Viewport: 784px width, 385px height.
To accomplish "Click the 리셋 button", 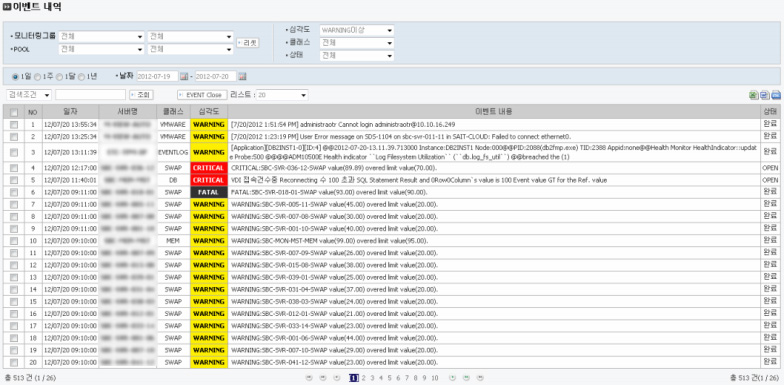I will [x=248, y=43].
